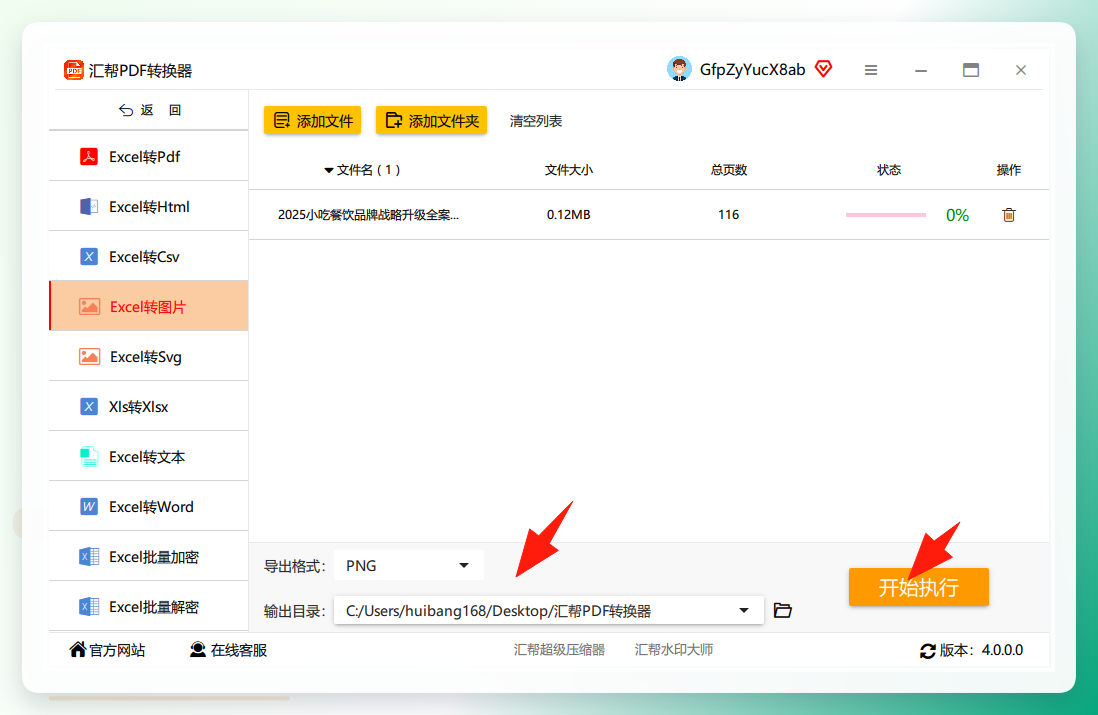Click the Excel转Pdf red PDF icon
This screenshot has width=1098, height=715.
click(89, 156)
